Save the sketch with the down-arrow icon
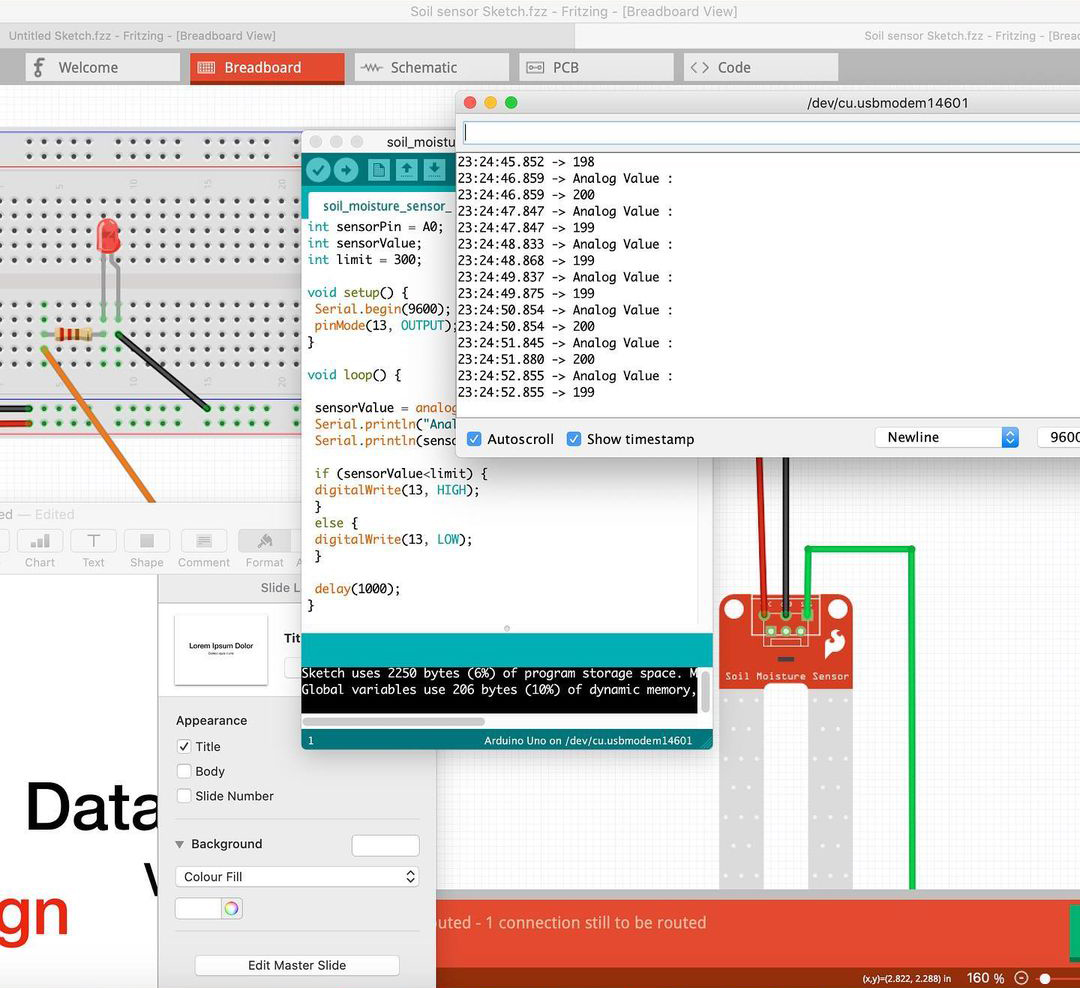This screenshot has height=988, width=1080. pyautogui.click(x=434, y=169)
